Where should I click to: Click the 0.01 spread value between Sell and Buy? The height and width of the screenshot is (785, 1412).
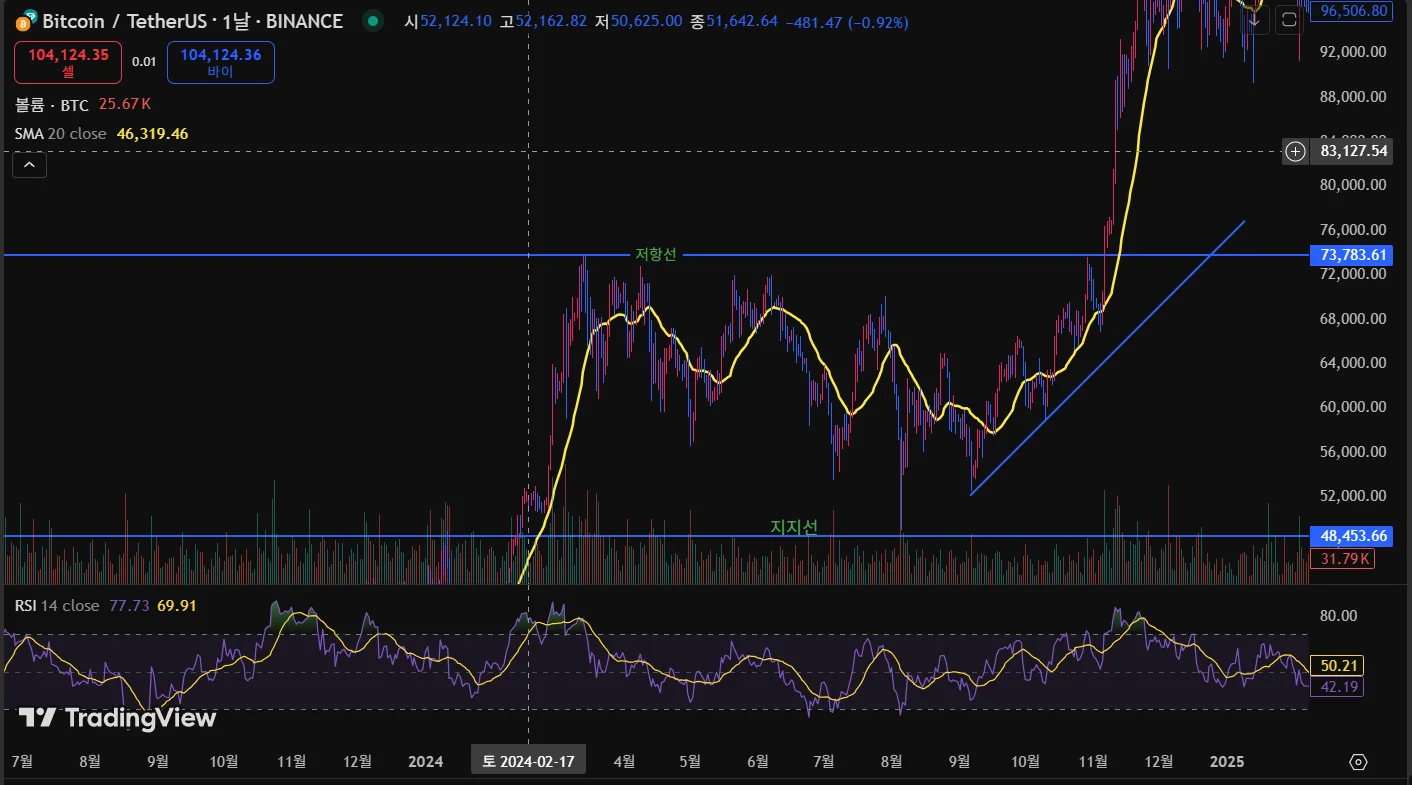point(144,62)
